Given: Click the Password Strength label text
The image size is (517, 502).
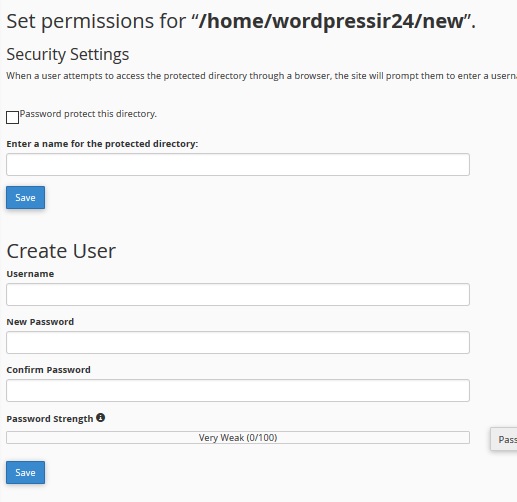Looking at the screenshot, I should coord(50,419).
